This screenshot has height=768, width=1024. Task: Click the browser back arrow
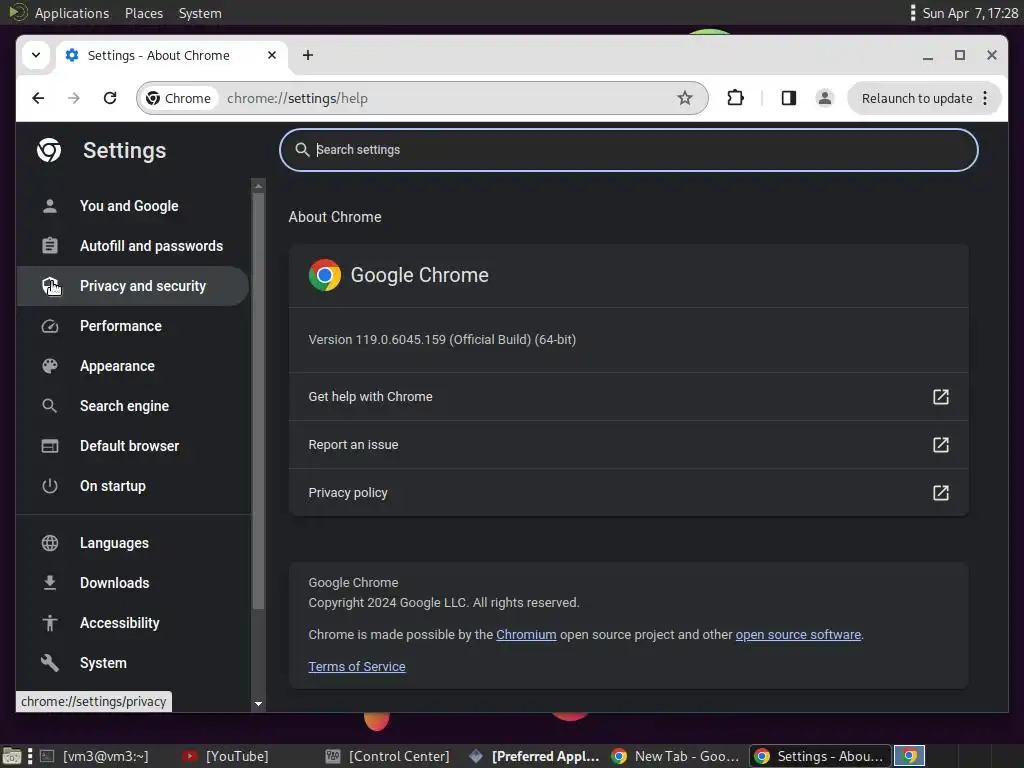(x=38, y=98)
